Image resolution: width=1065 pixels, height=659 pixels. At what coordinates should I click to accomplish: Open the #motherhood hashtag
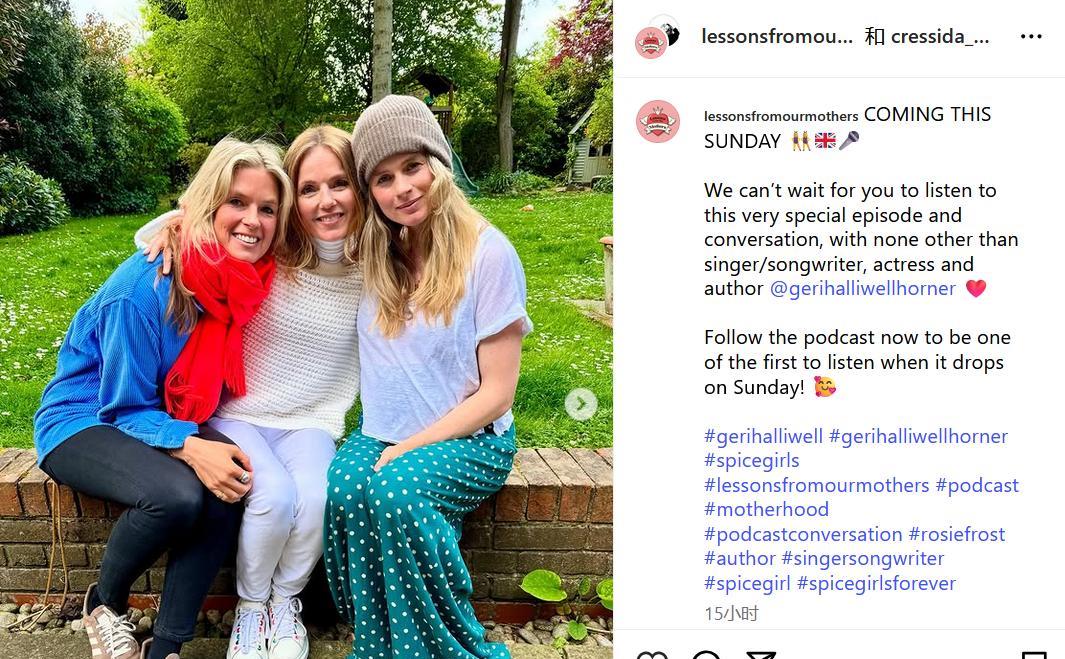pos(767,510)
